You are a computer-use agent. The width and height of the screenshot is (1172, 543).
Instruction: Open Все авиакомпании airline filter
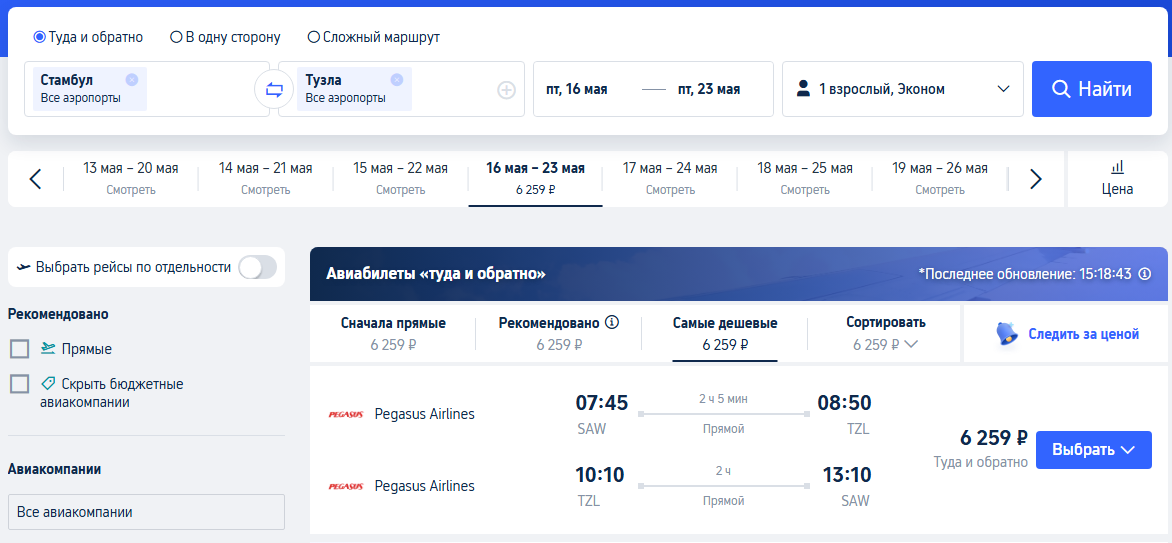[146, 512]
